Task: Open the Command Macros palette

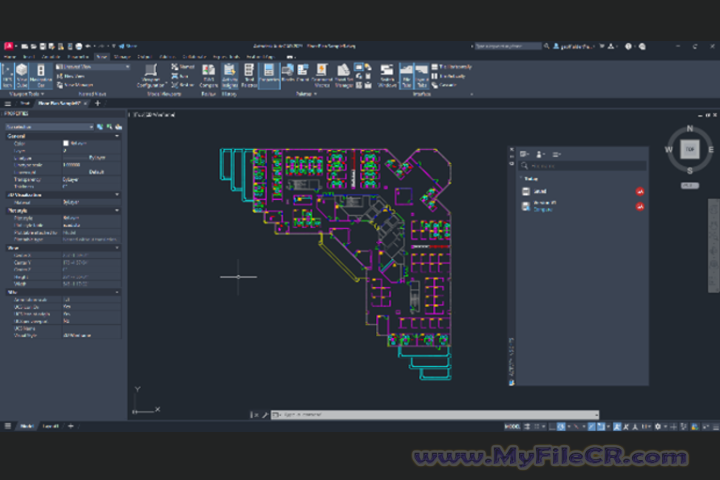Action: (322, 76)
